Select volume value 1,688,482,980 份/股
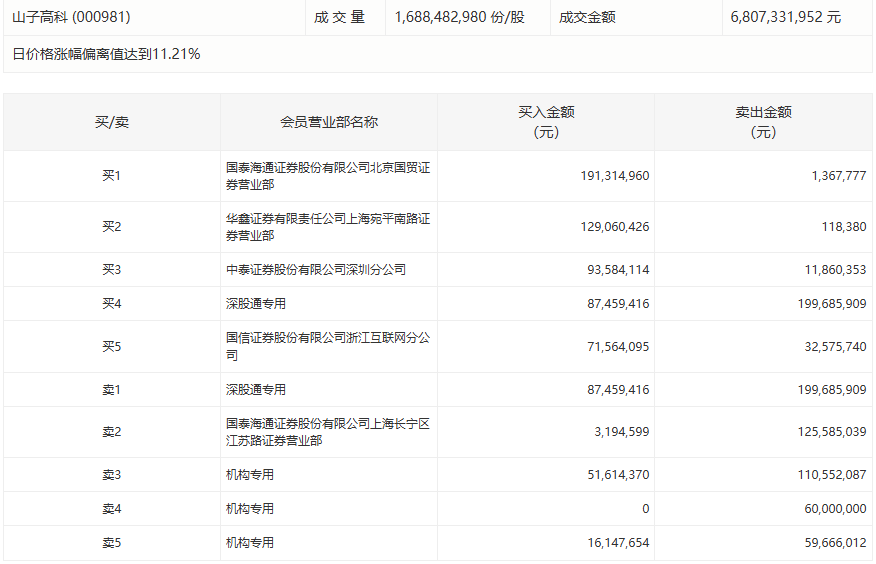Screen dimensions: 876x564 459,17
